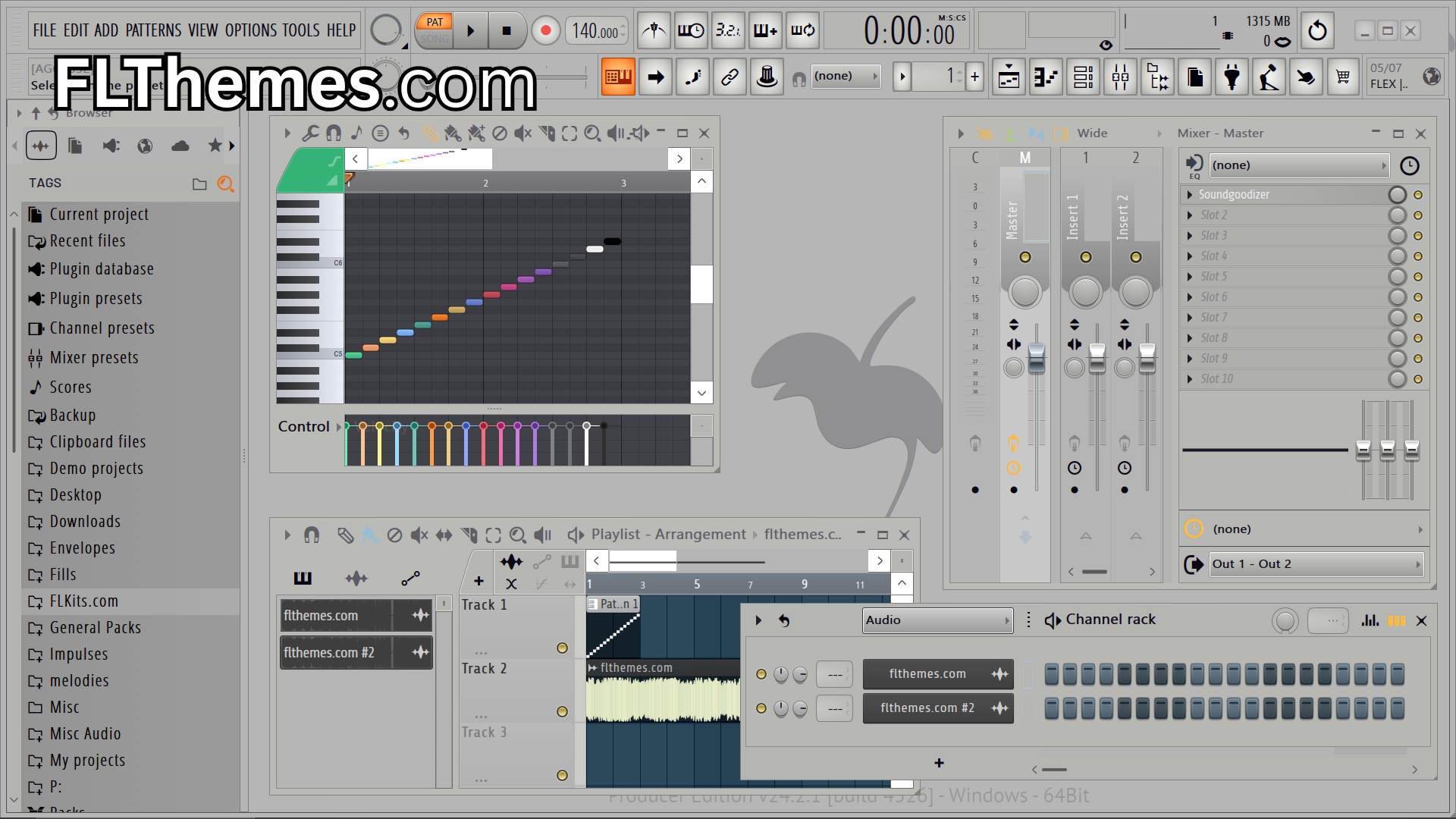
Task: Open the OPTIONS menu
Action: click(x=251, y=30)
